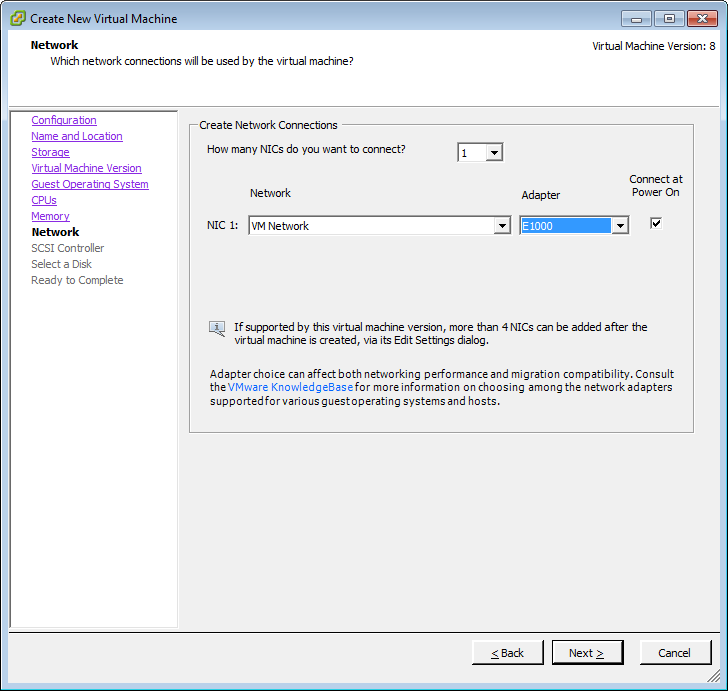Click the E1000 adapter field

tap(565, 226)
